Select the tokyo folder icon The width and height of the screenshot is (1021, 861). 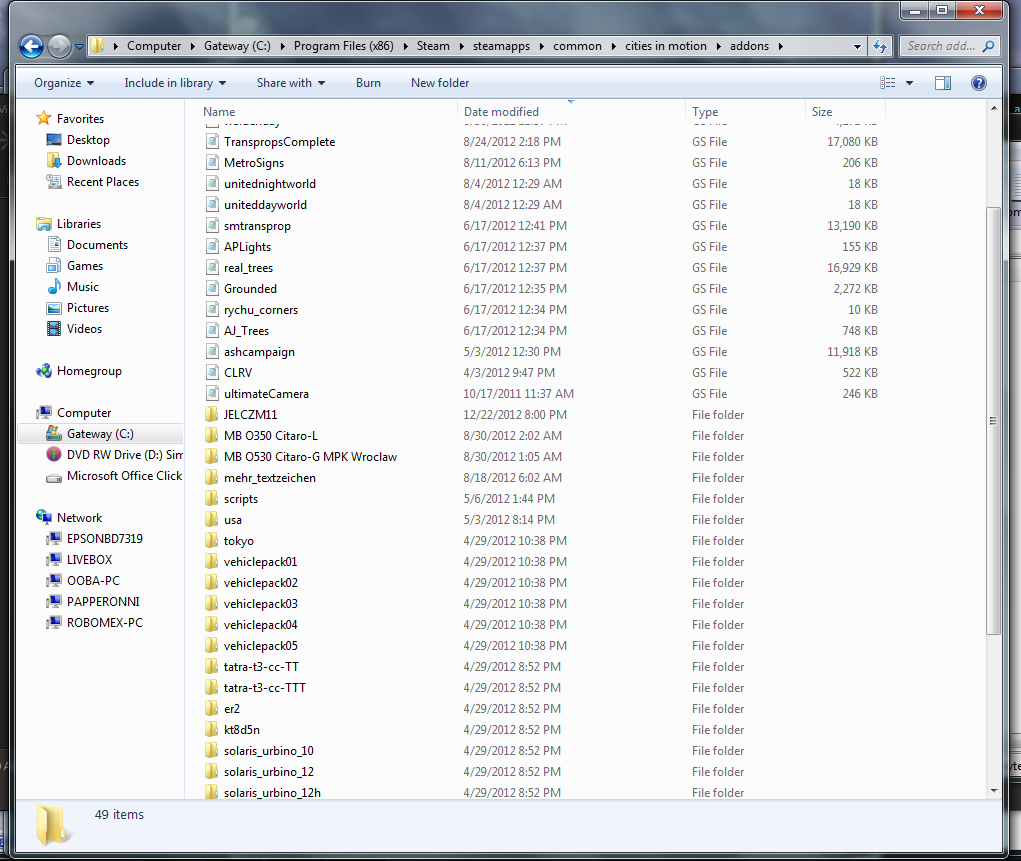click(212, 541)
